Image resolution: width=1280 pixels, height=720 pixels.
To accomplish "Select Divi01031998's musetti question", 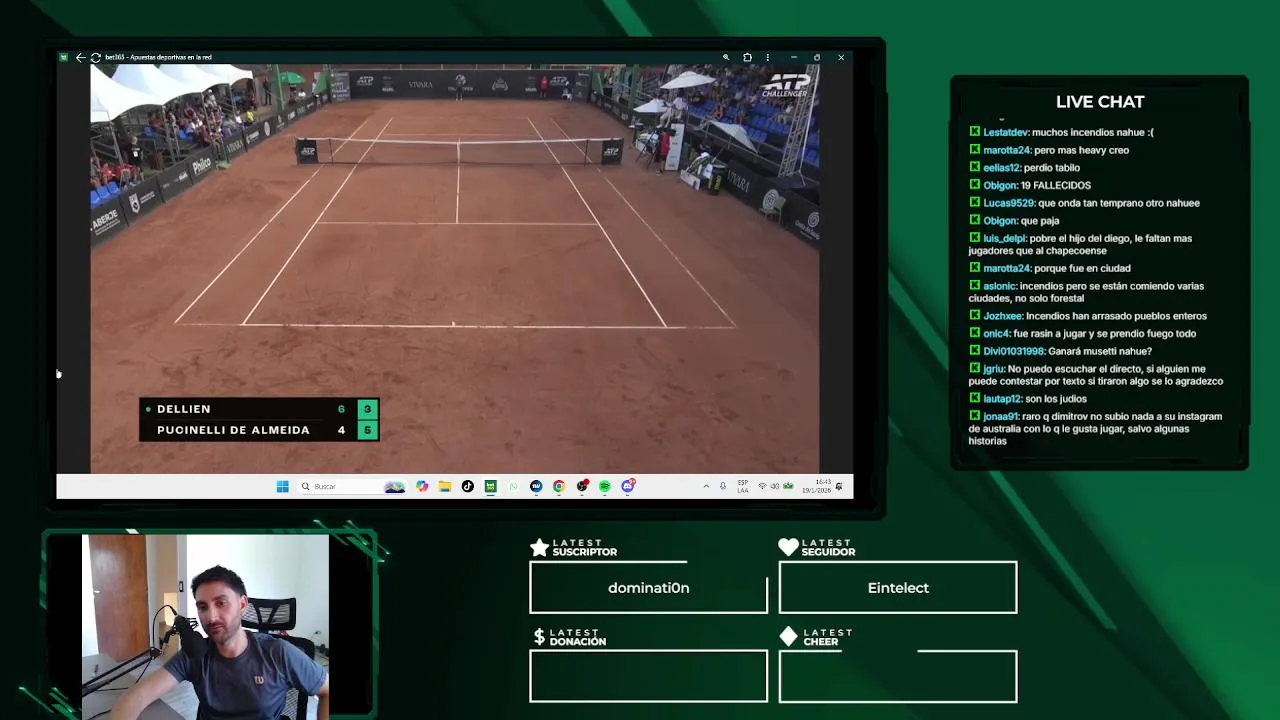I will pos(1061,351).
